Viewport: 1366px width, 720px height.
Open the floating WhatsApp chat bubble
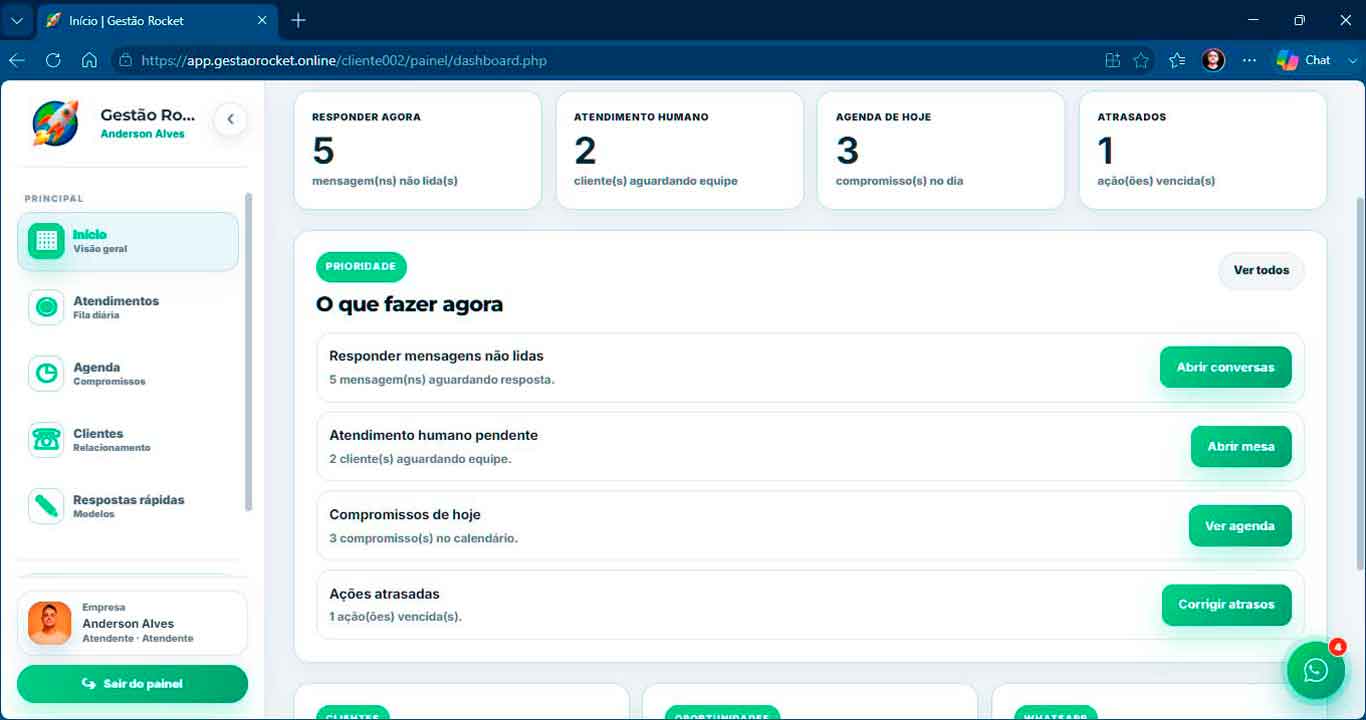coord(1316,670)
